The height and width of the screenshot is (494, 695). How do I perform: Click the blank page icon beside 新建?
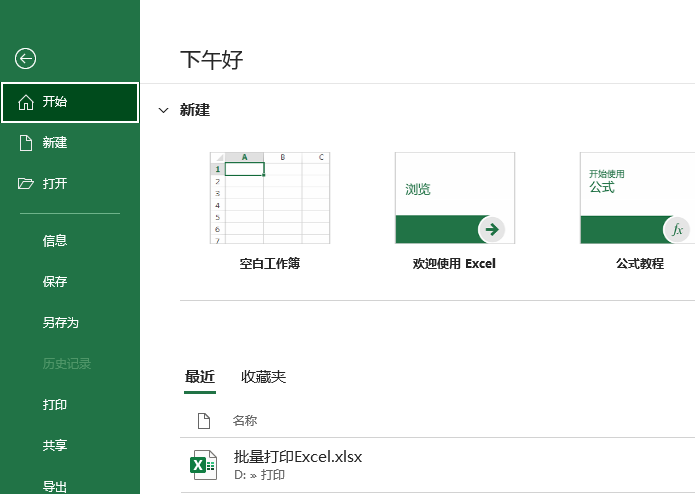pos(26,143)
